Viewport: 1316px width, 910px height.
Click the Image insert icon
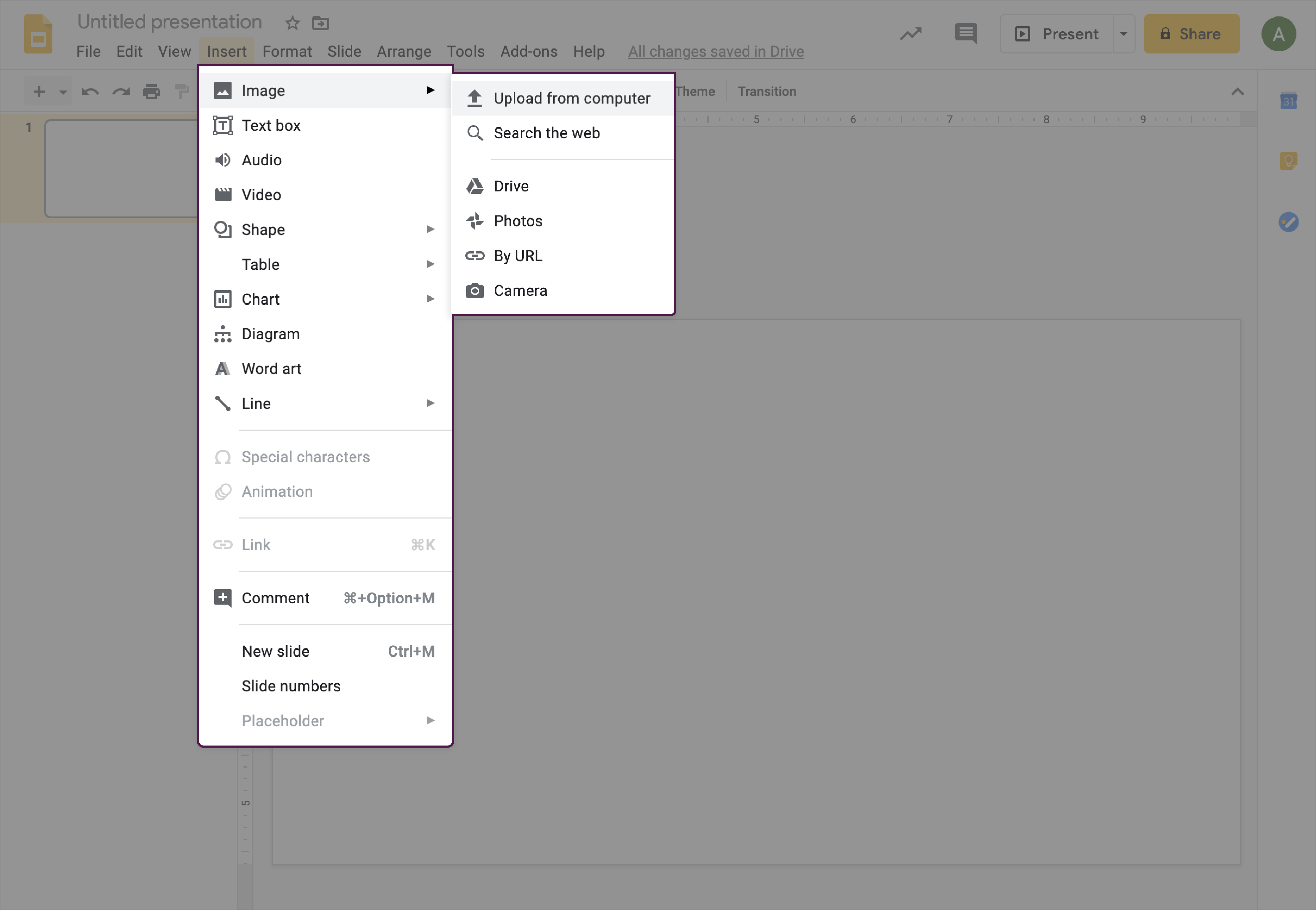click(221, 90)
